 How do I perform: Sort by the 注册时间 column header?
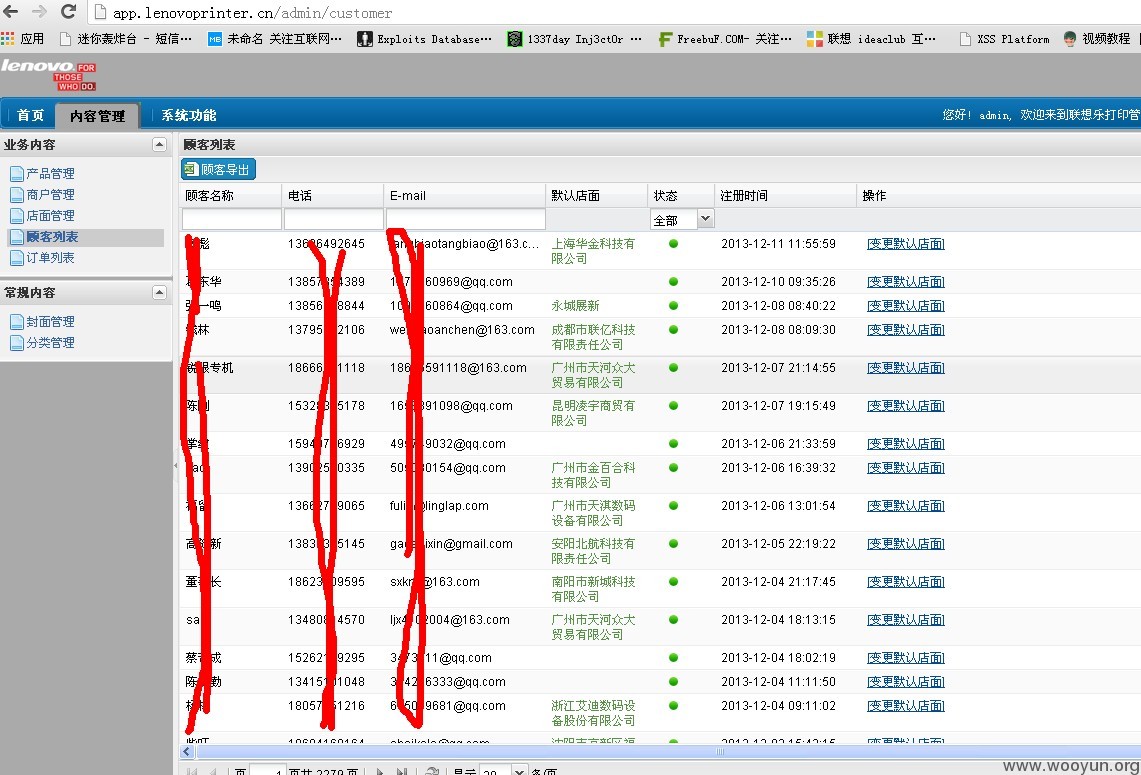pos(785,195)
